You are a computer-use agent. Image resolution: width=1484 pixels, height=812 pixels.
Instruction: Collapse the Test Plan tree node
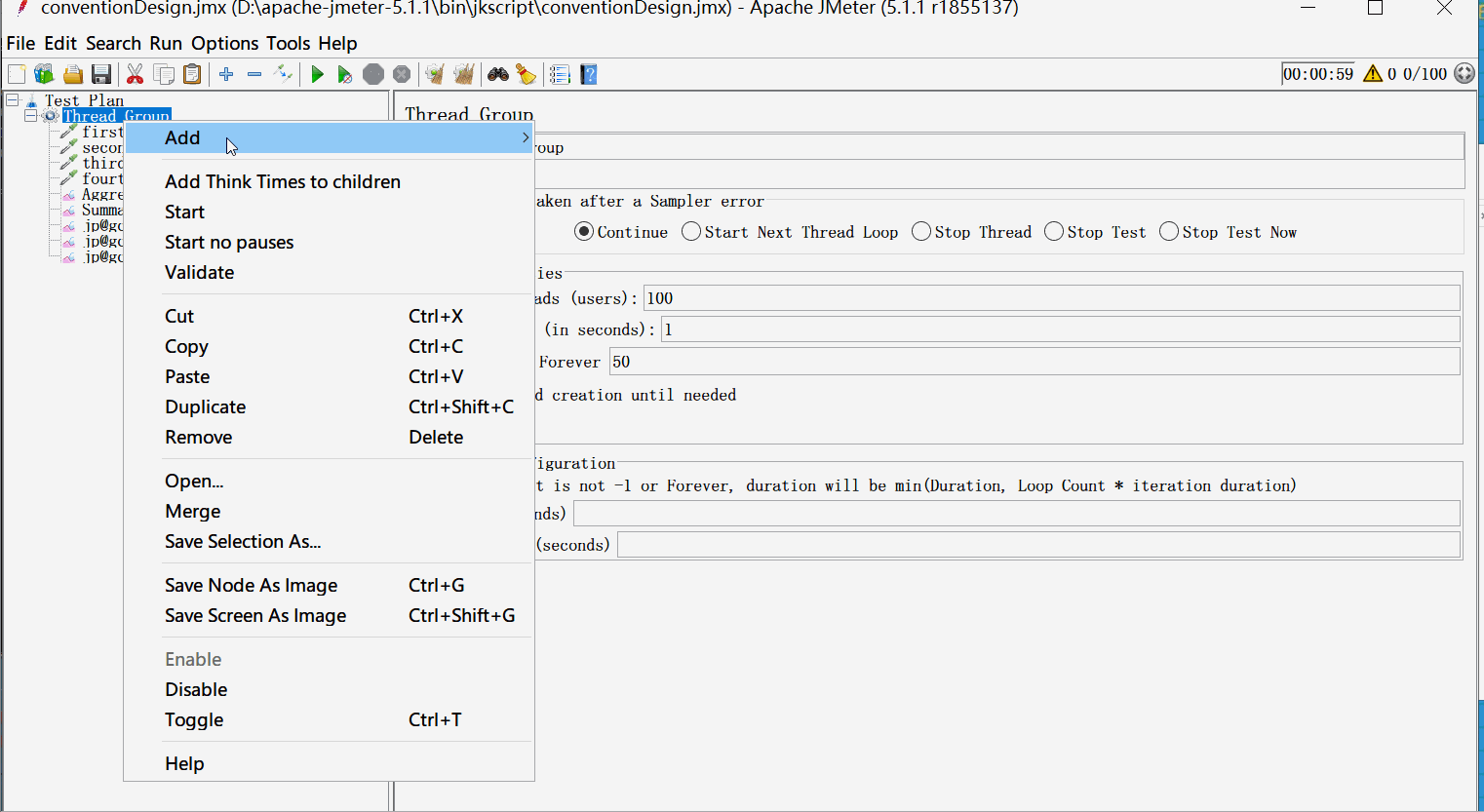13,99
